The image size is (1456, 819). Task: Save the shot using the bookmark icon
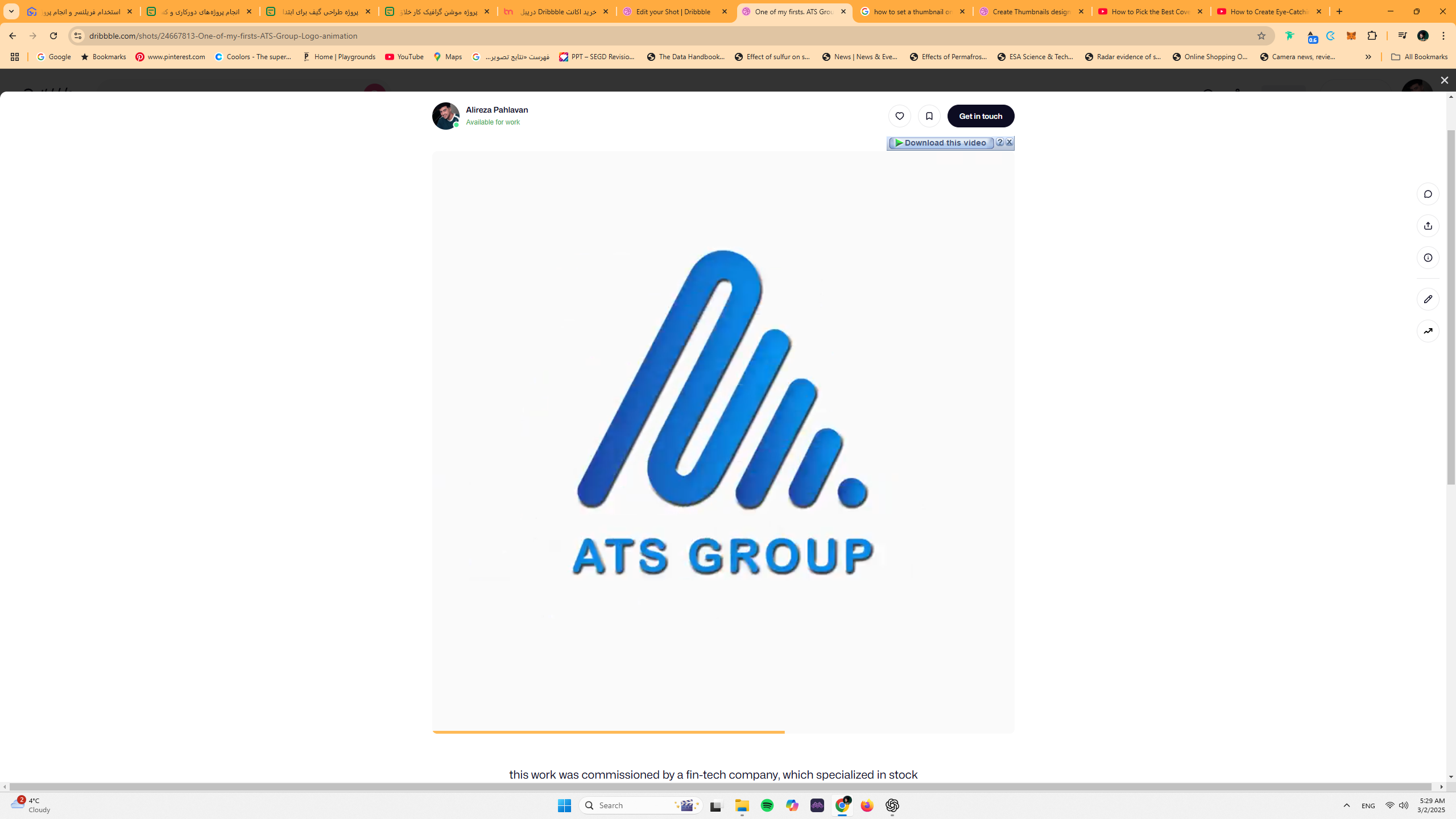tap(930, 116)
